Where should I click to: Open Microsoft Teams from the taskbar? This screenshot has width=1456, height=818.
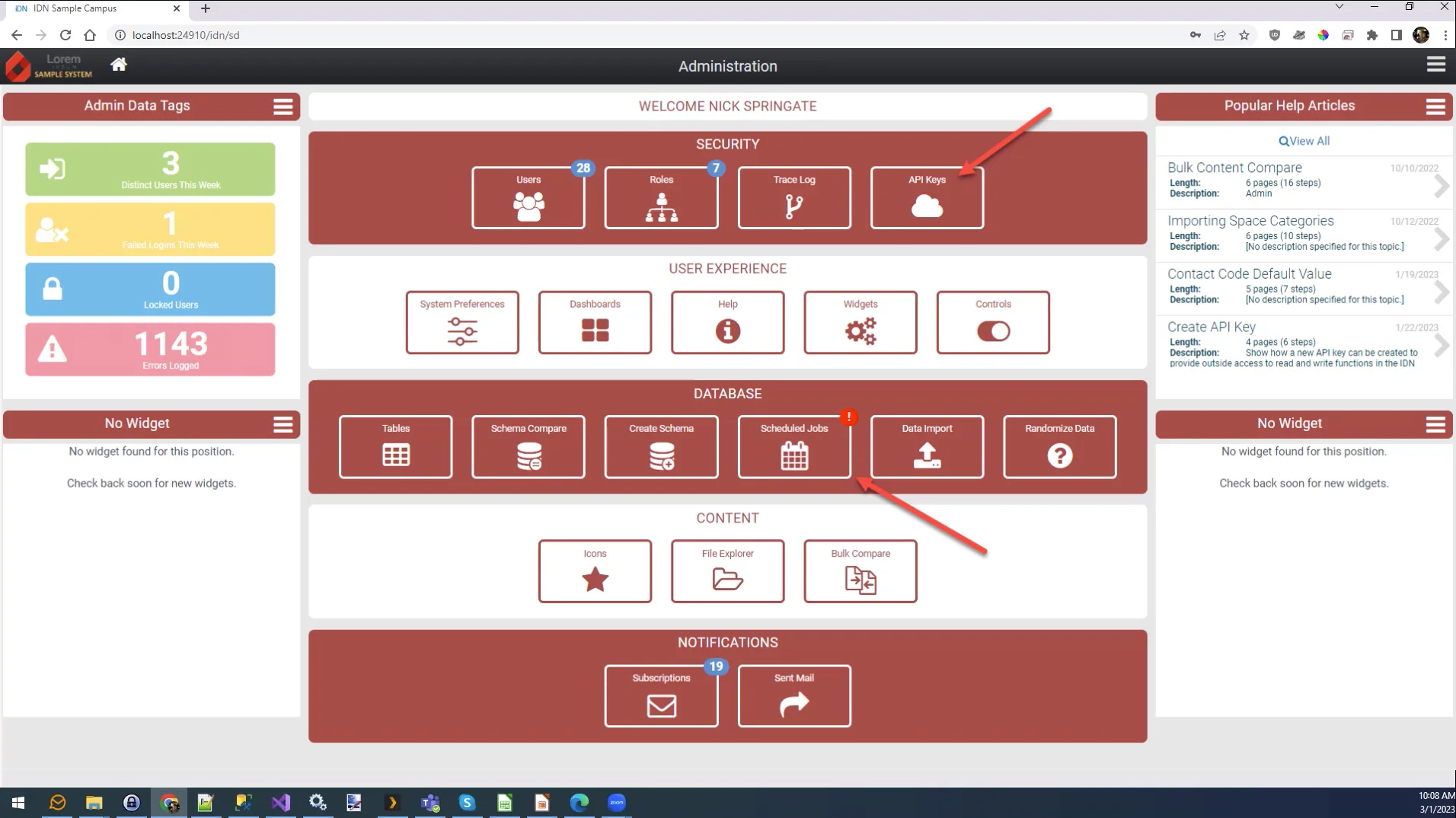(x=430, y=803)
